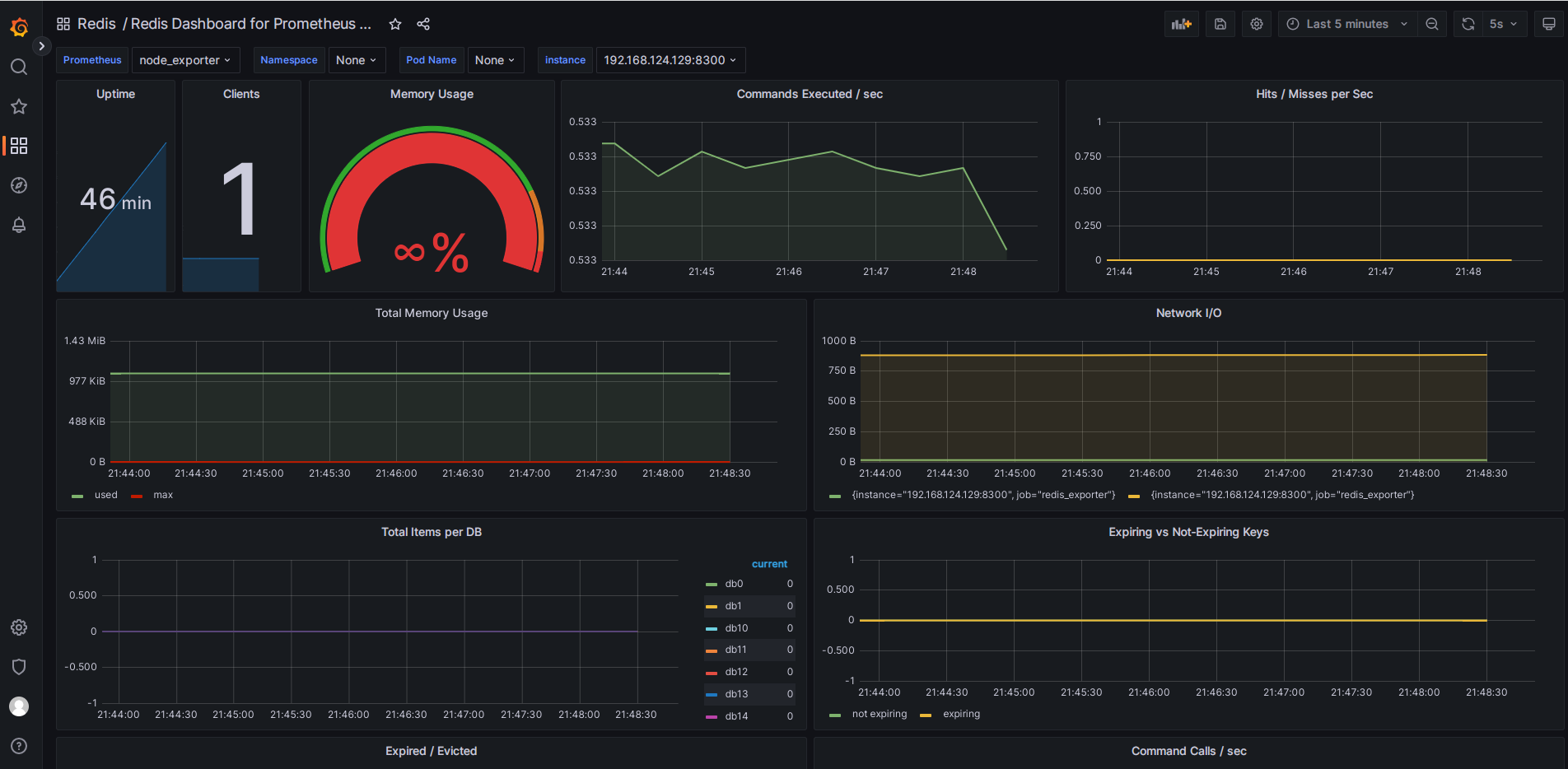Click the Pod Name variable label
The image size is (1568, 769).
tap(431, 59)
